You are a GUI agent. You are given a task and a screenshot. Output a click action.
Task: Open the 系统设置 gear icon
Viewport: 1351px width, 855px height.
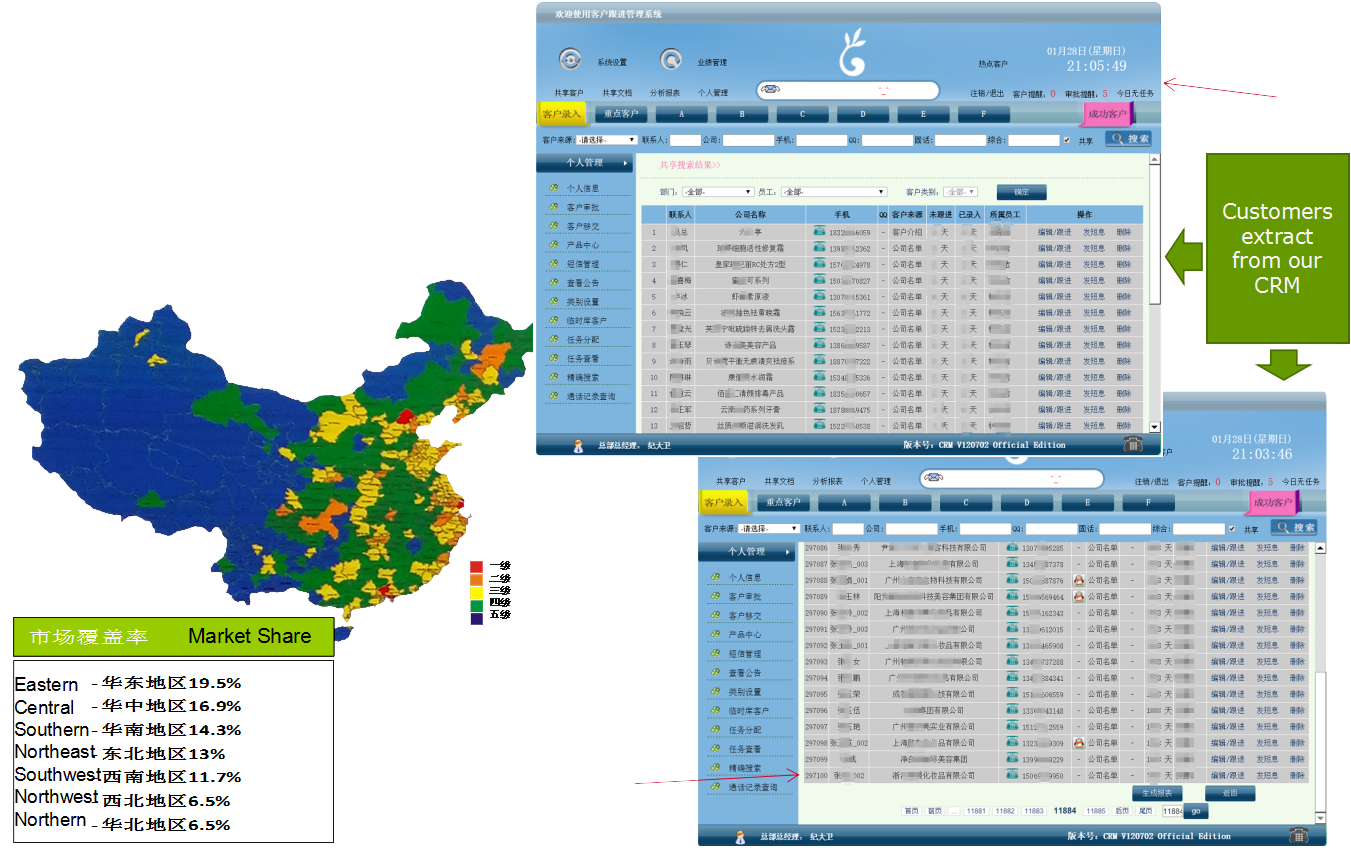(x=568, y=59)
